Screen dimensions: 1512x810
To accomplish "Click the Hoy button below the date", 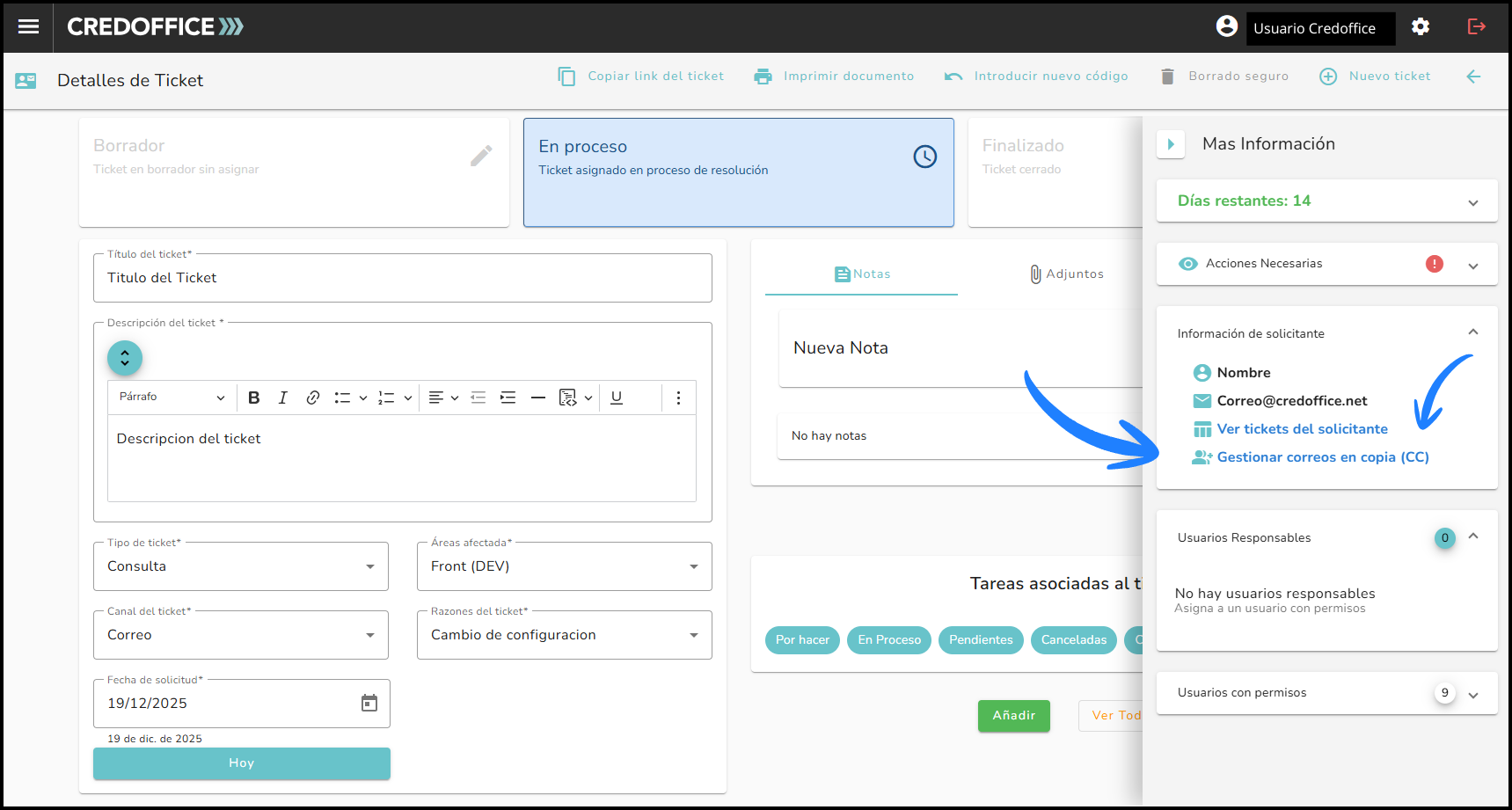I will point(241,763).
